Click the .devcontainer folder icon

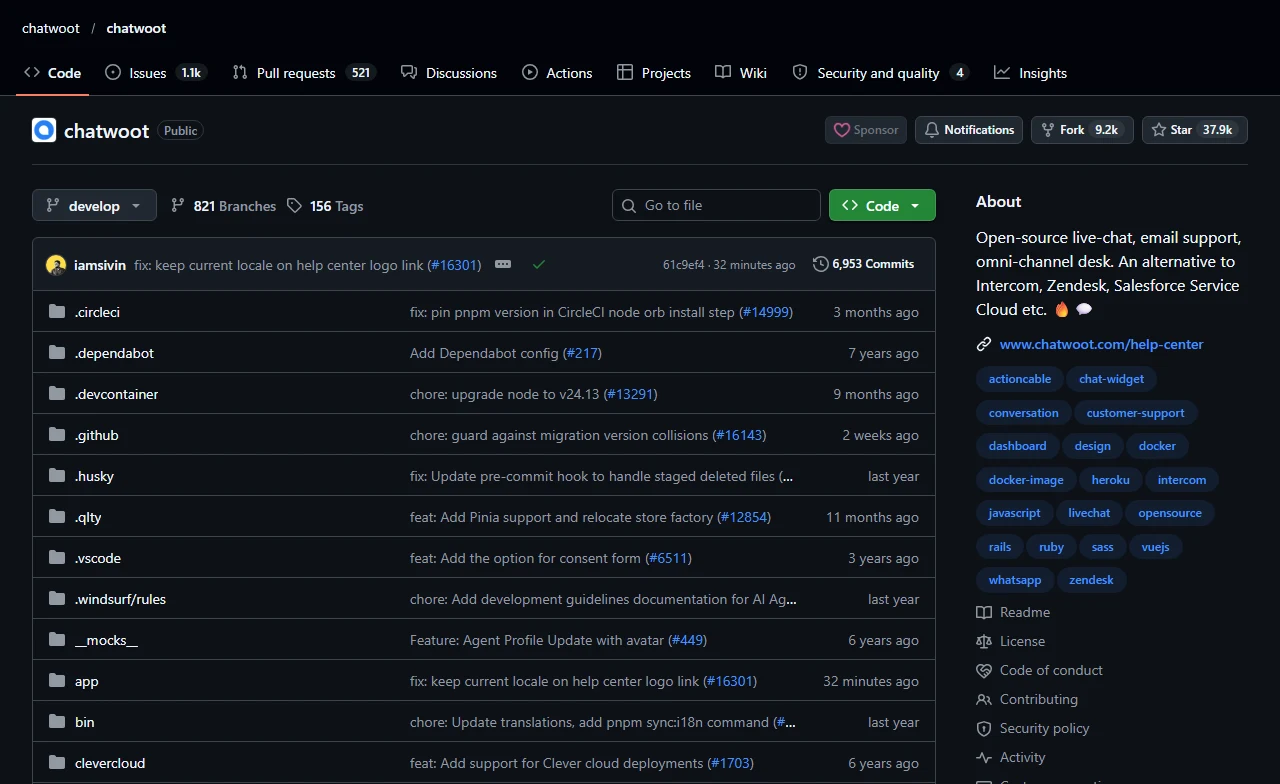coord(57,394)
